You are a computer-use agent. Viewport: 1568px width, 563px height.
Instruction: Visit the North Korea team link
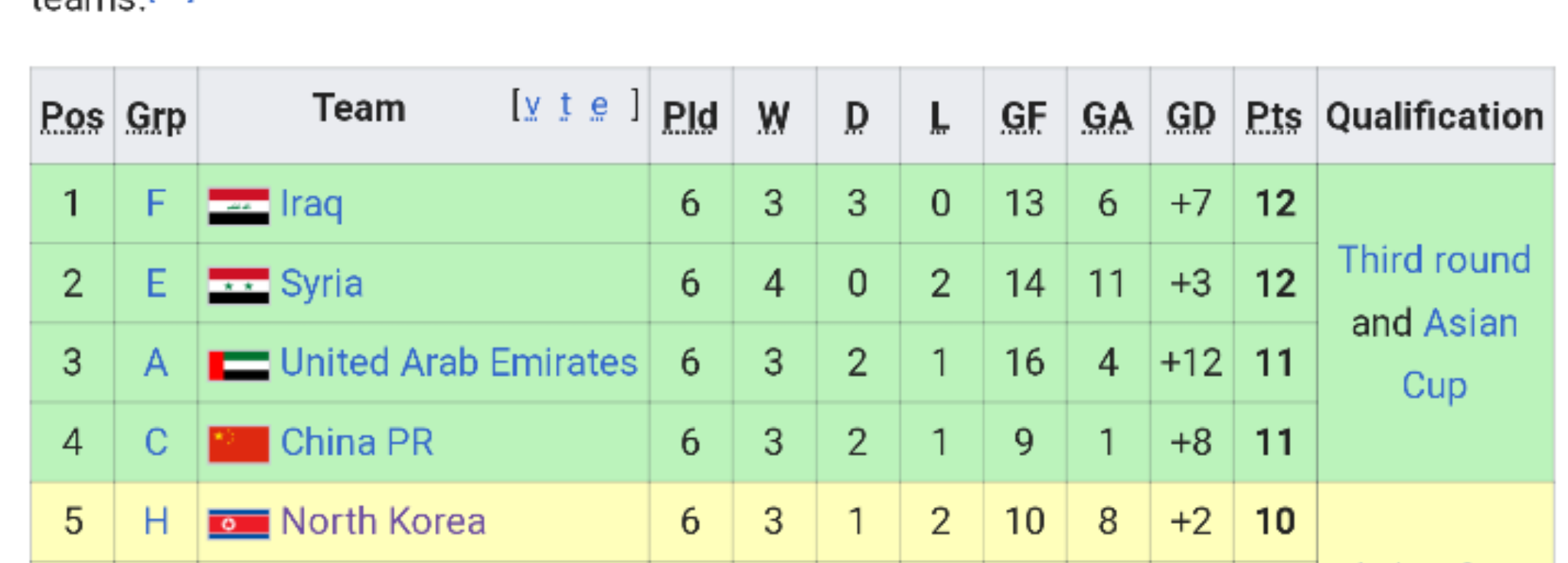[x=383, y=522]
